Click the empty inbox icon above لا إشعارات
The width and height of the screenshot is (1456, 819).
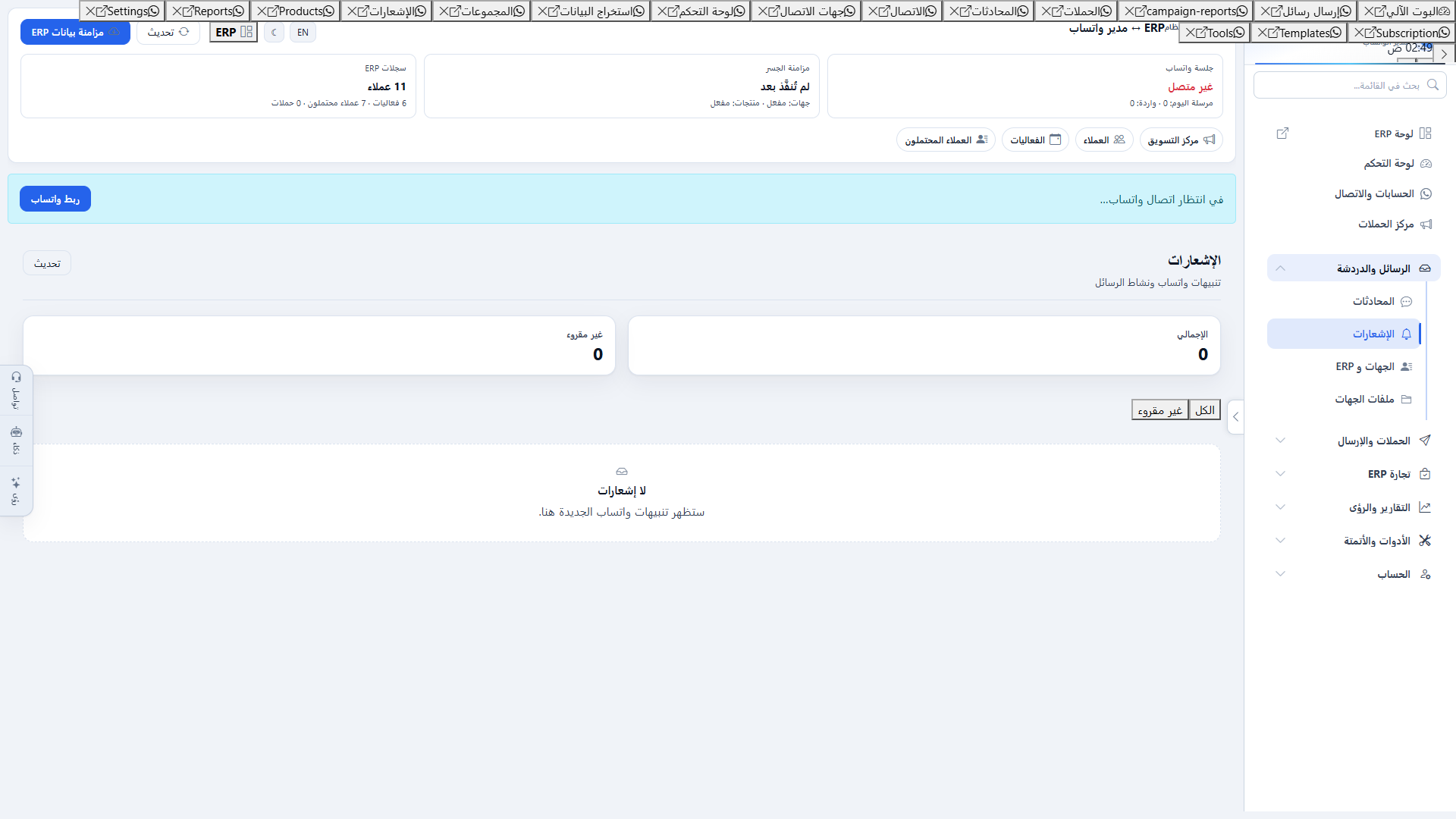pos(622,472)
